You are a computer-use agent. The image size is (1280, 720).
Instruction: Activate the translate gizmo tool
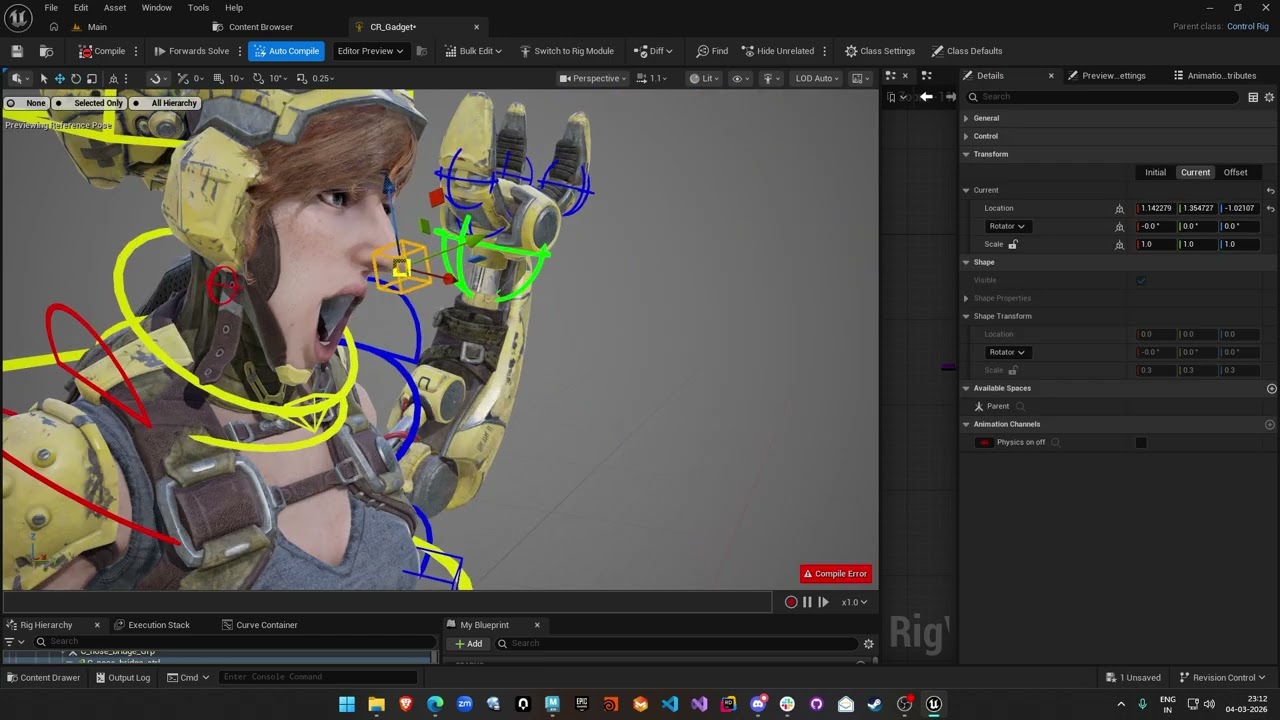(x=59, y=78)
